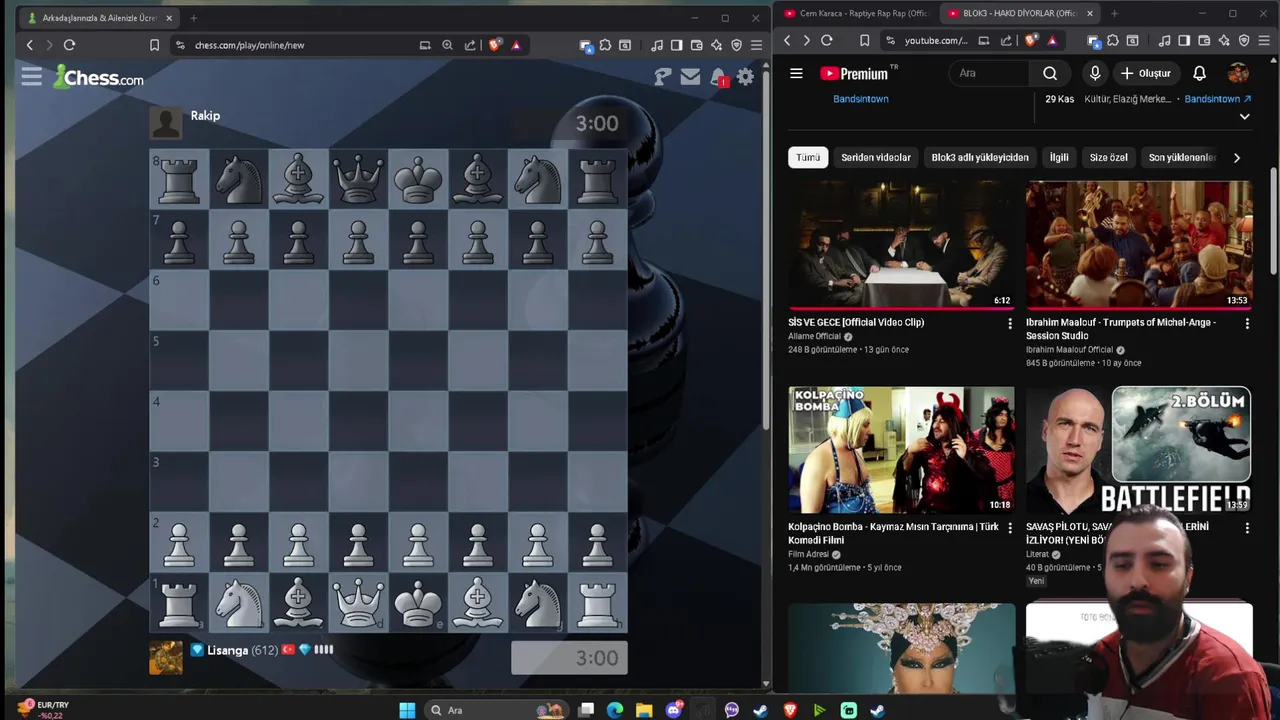Image resolution: width=1280 pixels, height=720 pixels.
Task: Click YouTube search magnifier button
Action: tap(1050, 73)
